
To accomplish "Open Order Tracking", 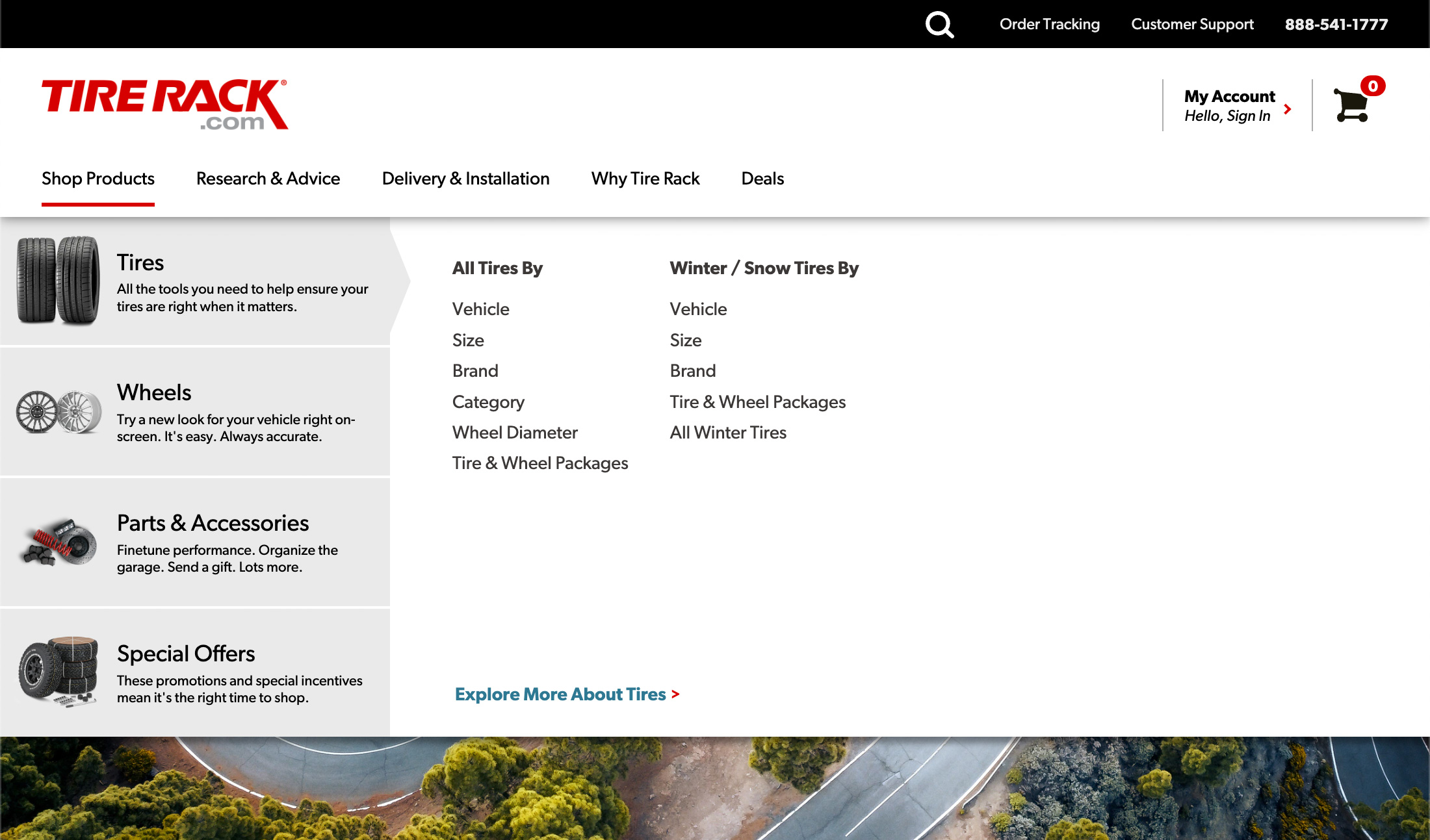I will (x=1049, y=24).
